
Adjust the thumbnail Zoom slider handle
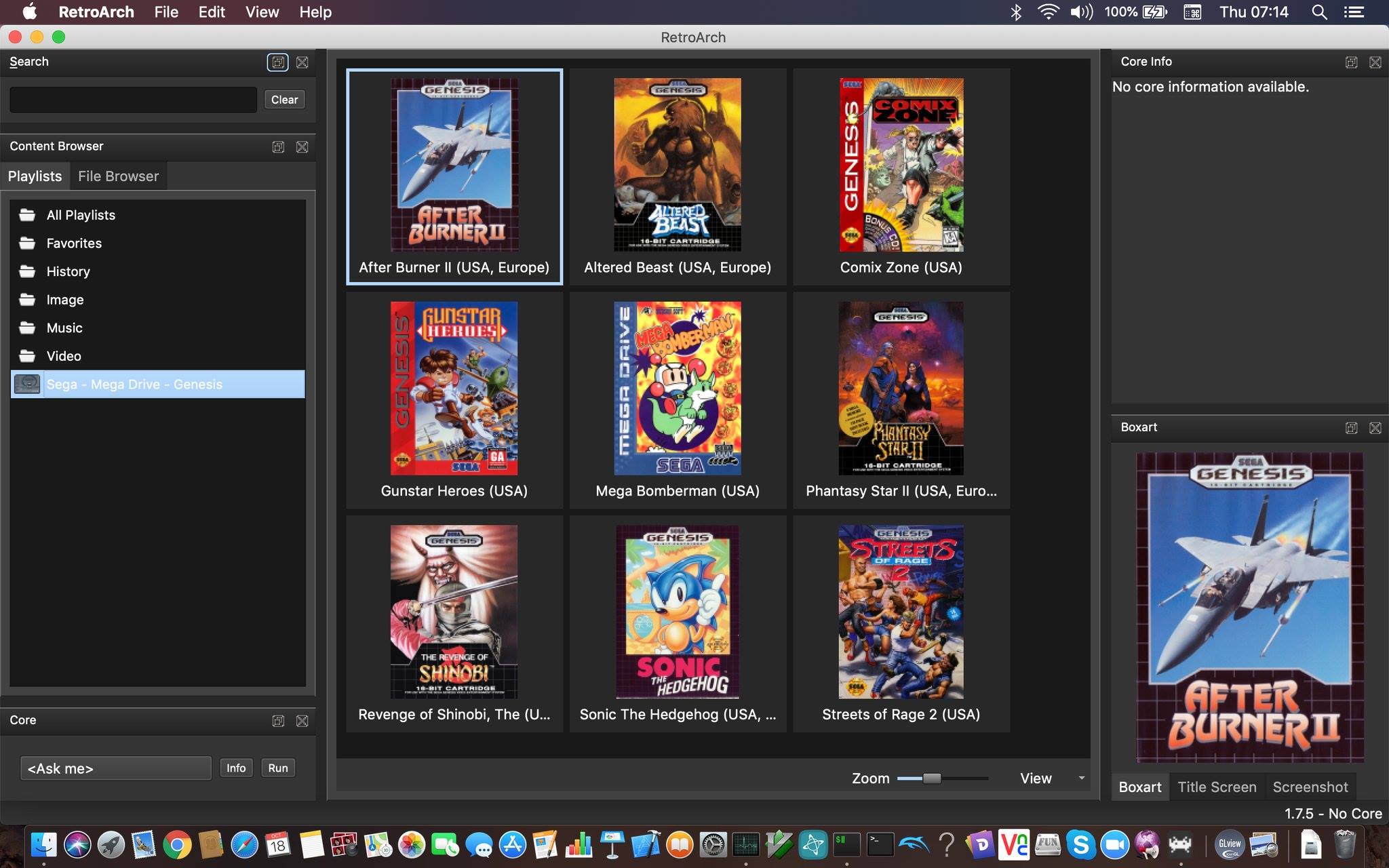(932, 778)
